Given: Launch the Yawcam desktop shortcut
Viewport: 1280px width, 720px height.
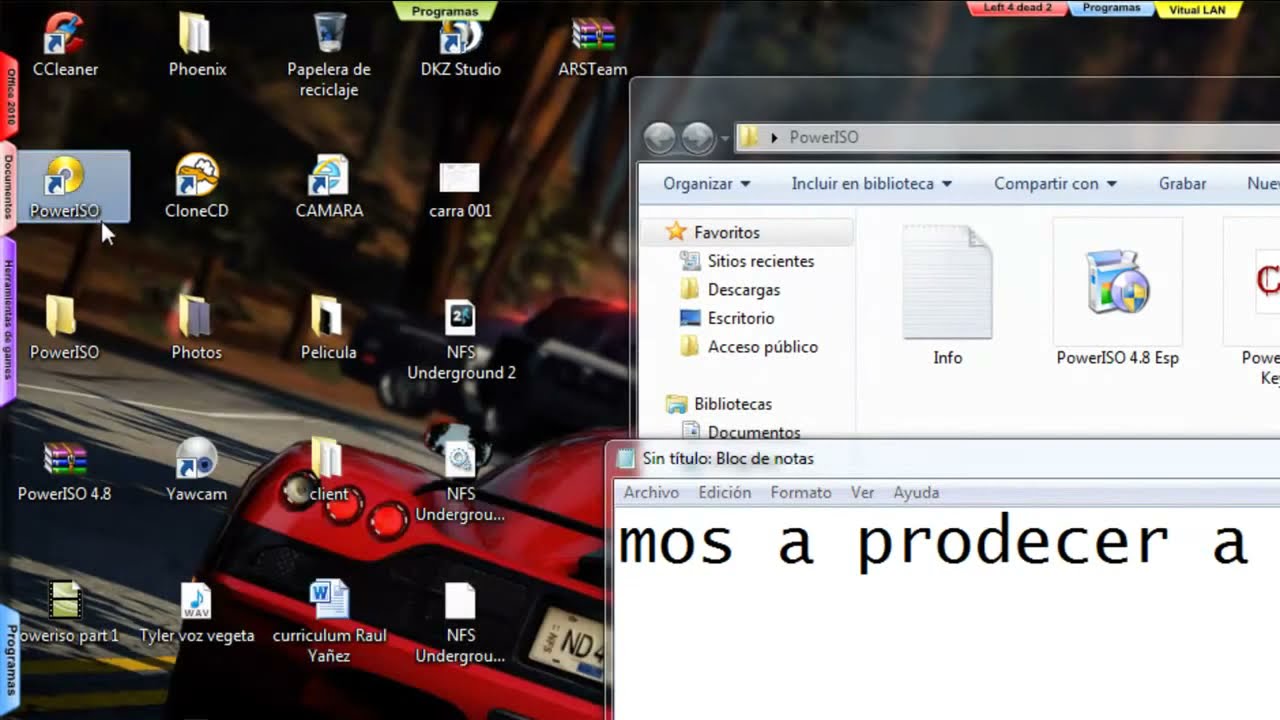Looking at the screenshot, I should 196,470.
